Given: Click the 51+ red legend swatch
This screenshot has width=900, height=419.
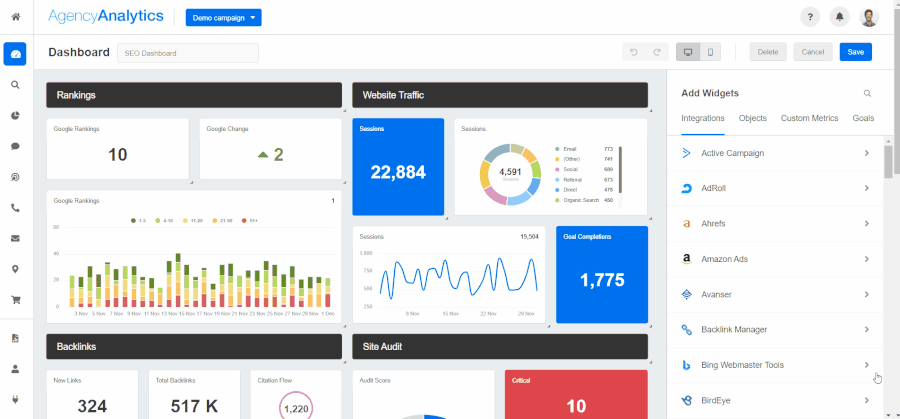Looking at the screenshot, I should (245, 220).
